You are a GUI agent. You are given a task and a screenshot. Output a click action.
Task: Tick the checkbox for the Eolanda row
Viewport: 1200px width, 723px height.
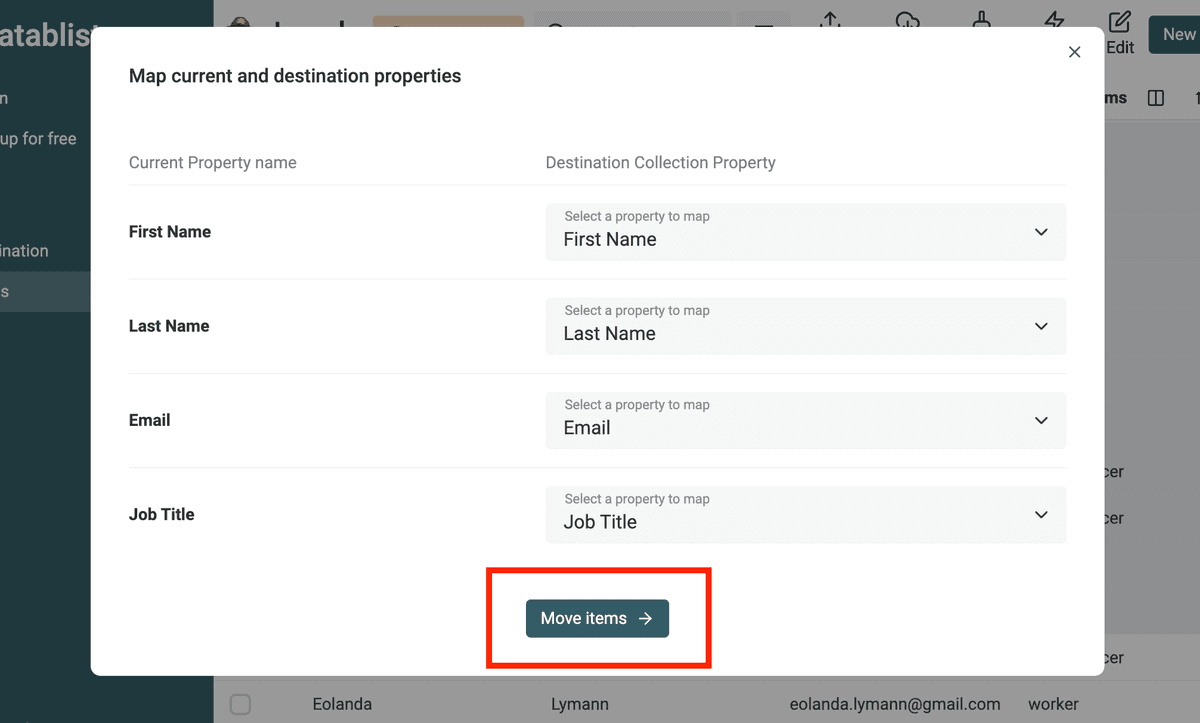point(240,704)
